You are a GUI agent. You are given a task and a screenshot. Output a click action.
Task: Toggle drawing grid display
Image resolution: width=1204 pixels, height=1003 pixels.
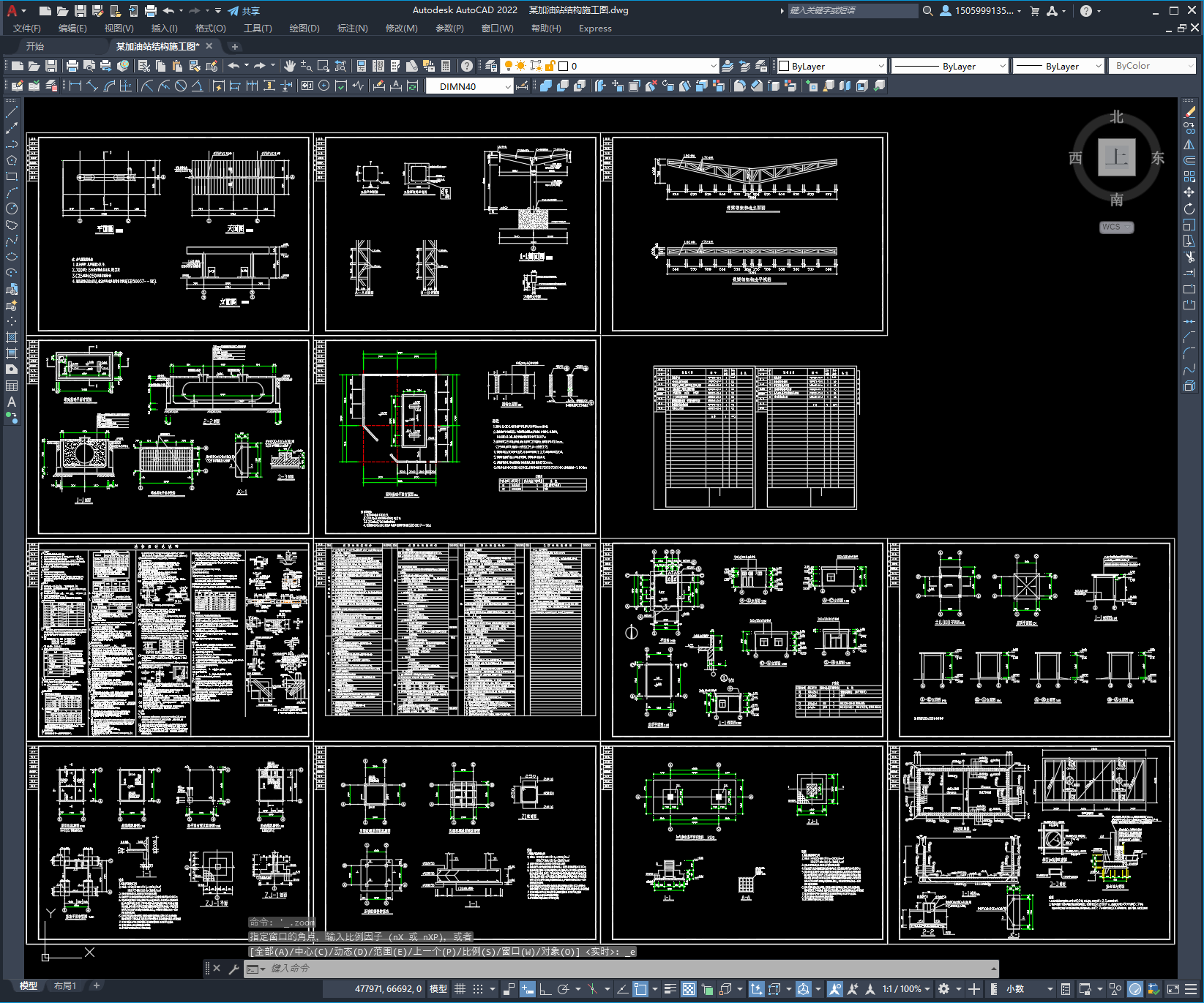coord(460,989)
